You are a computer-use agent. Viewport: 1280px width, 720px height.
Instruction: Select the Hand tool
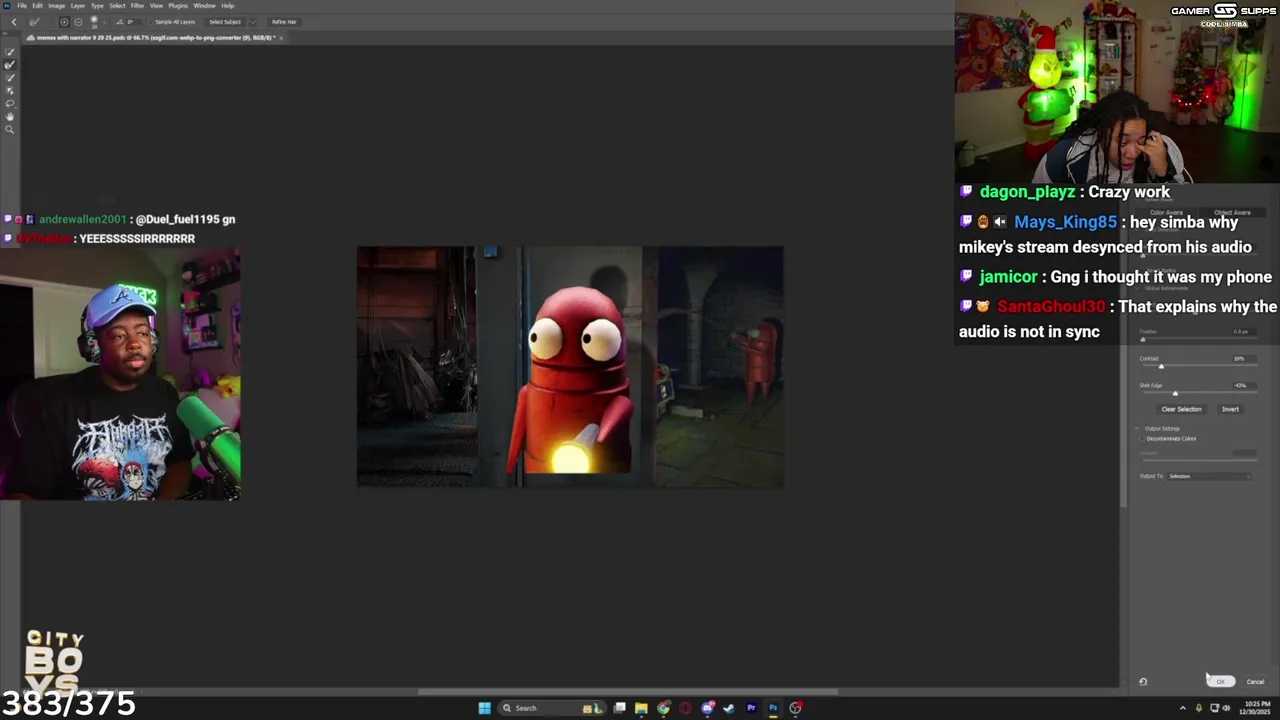(x=10, y=117)
